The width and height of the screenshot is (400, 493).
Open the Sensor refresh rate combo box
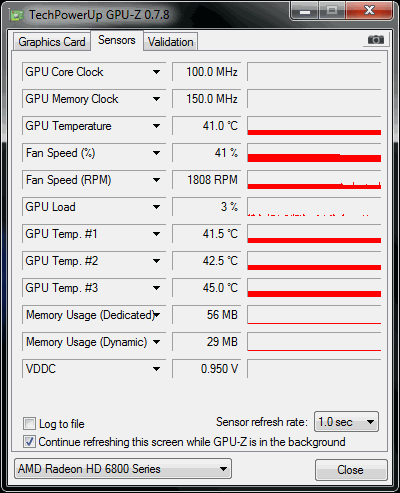click(346, 422)
